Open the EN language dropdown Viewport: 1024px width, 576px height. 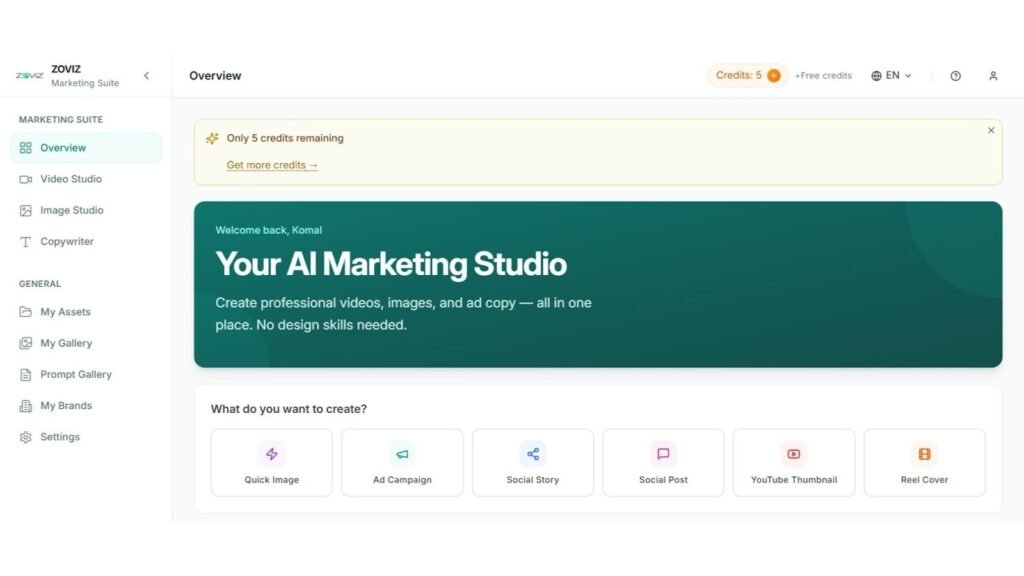[x=891, y=76]
